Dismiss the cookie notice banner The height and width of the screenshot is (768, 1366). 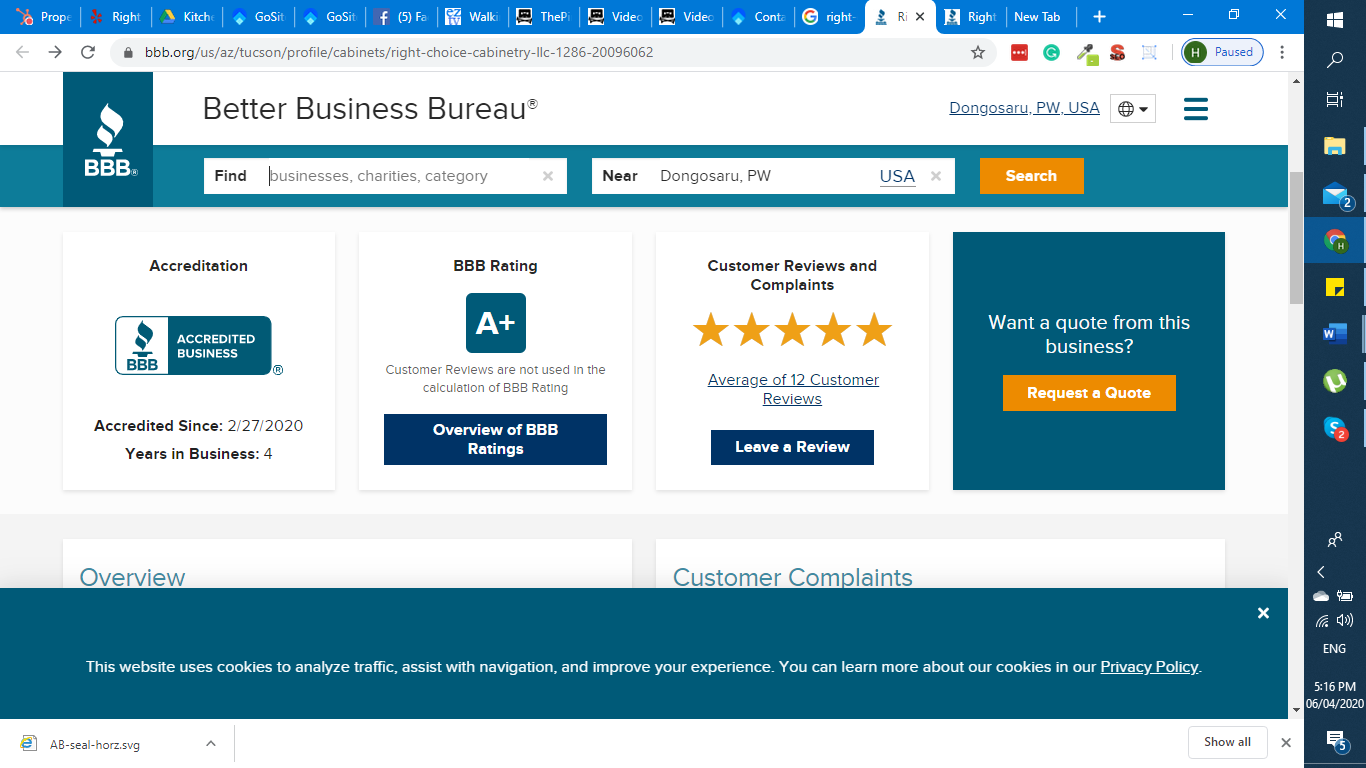click(1263, 613)
